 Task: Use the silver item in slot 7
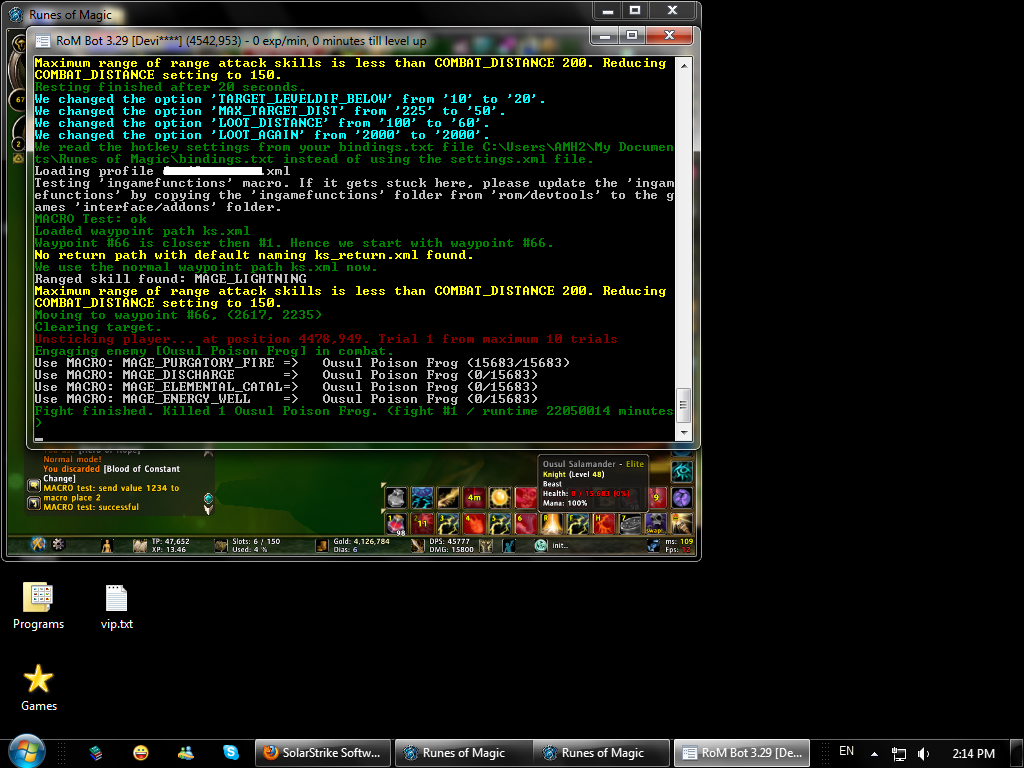pyautogui.click(x=630, y=524)
